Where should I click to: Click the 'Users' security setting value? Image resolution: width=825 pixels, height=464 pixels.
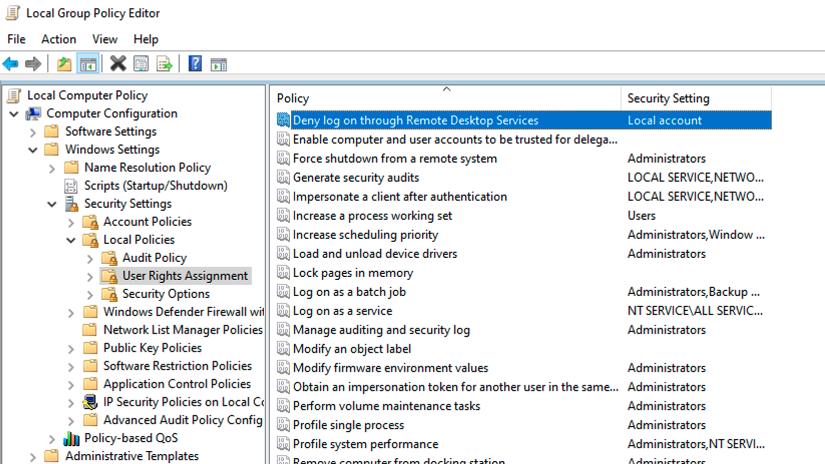(x=641, y=216)
